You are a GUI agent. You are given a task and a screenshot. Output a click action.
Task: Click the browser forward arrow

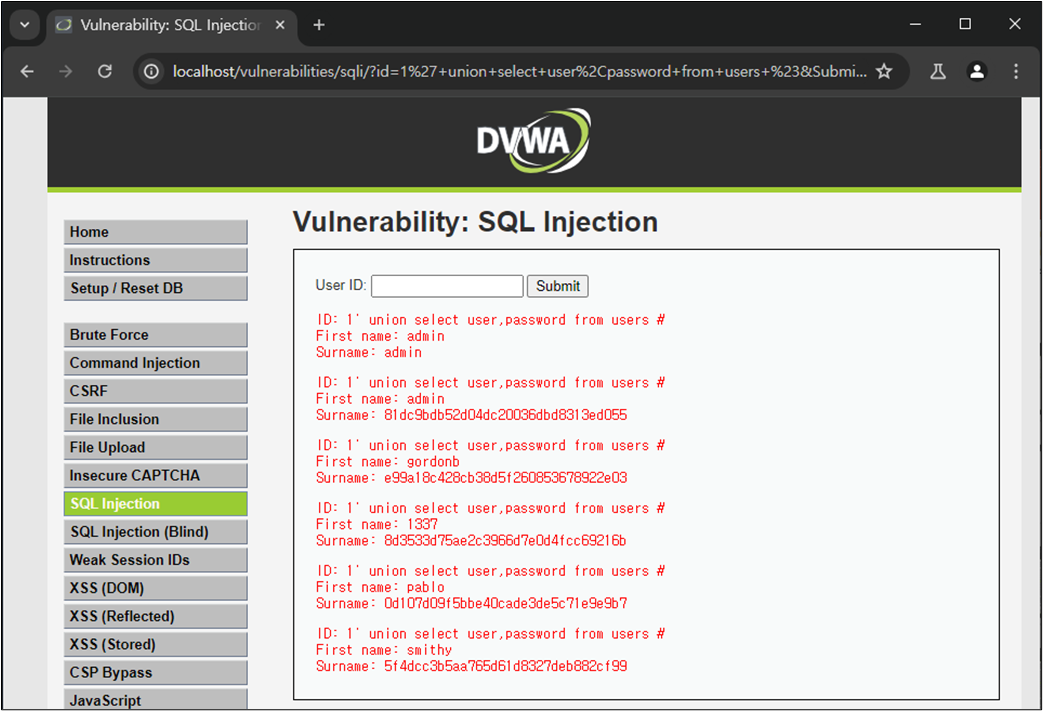[x=65, y=71]
